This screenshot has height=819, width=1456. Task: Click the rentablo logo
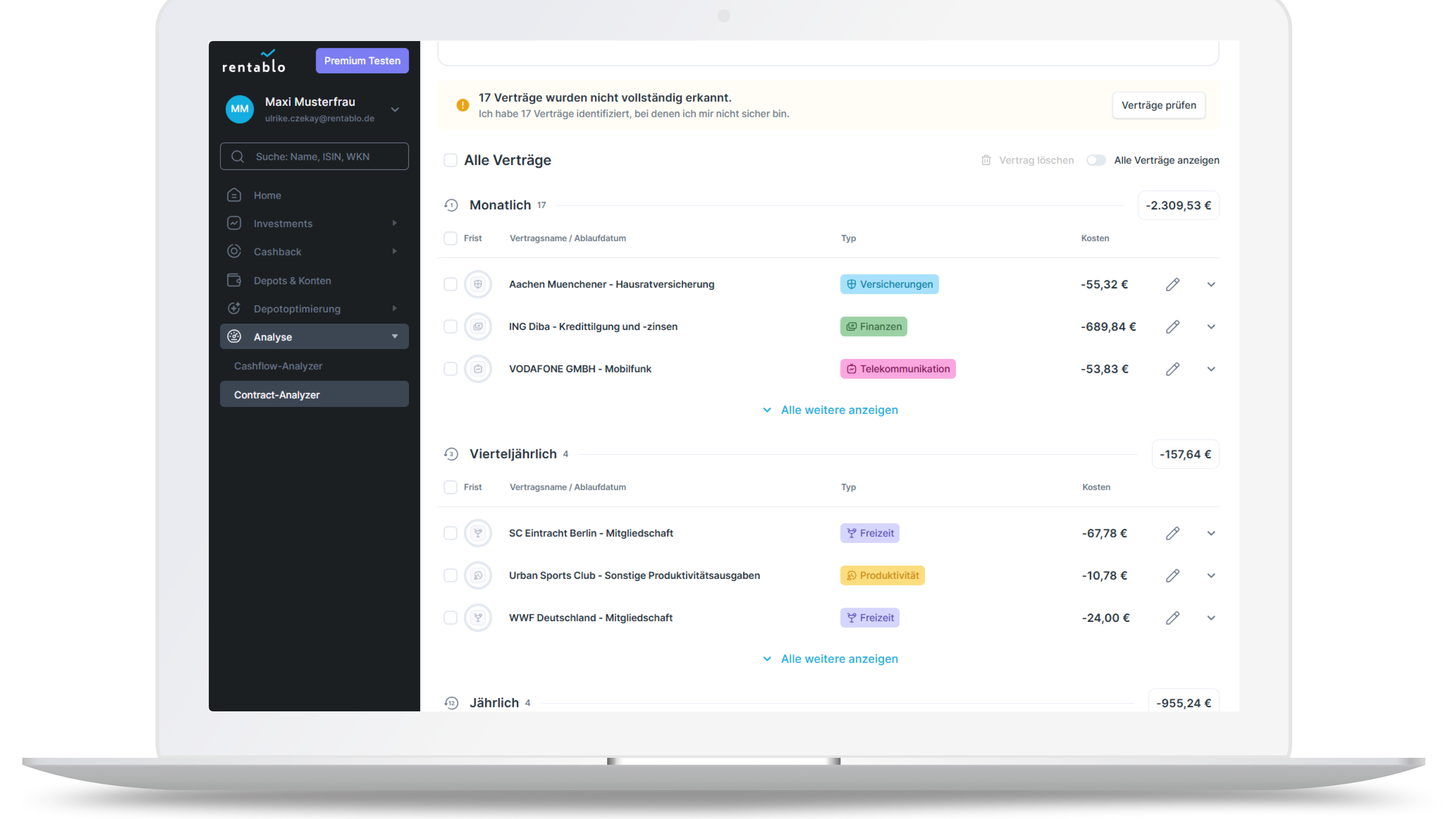pyautogui.click(x=254, y=61)
